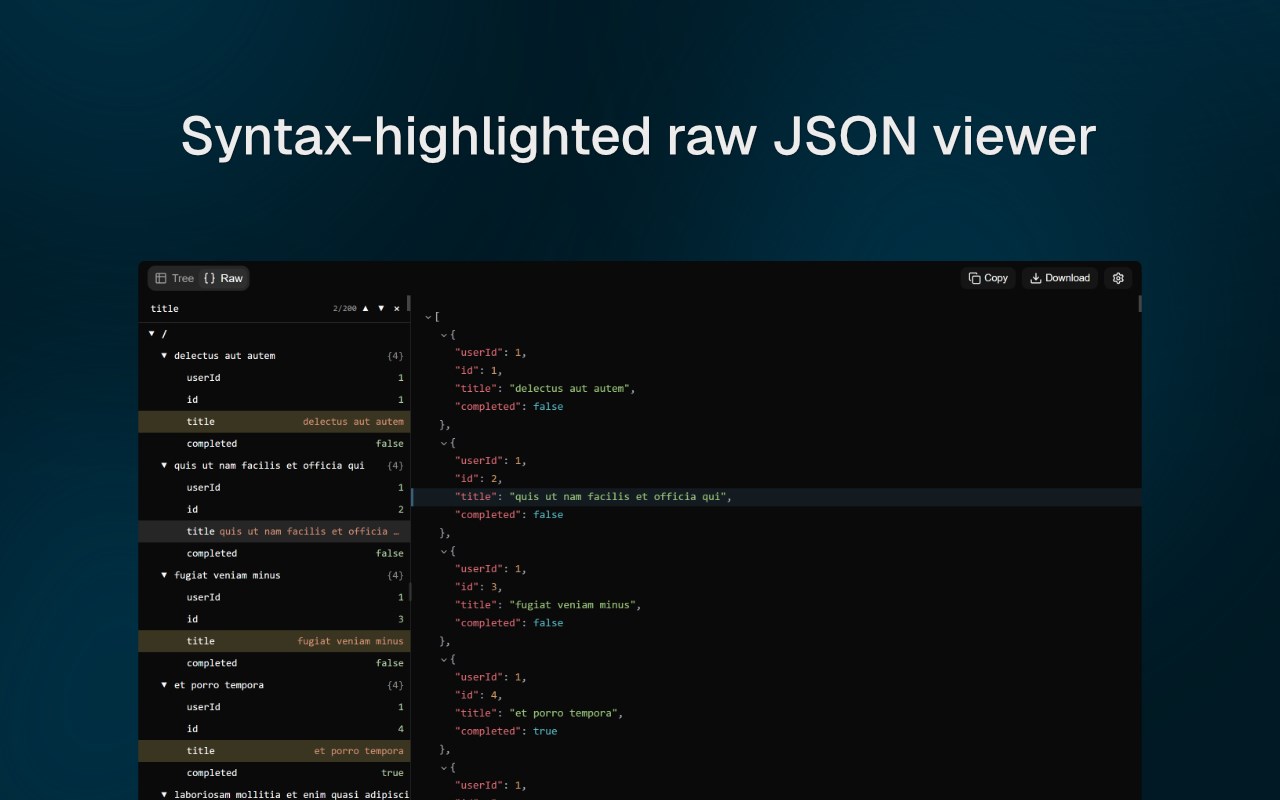Select the 'completed' row with value true
The width and height of the screenshot is (1280, 800).
(x=274, y=773)
